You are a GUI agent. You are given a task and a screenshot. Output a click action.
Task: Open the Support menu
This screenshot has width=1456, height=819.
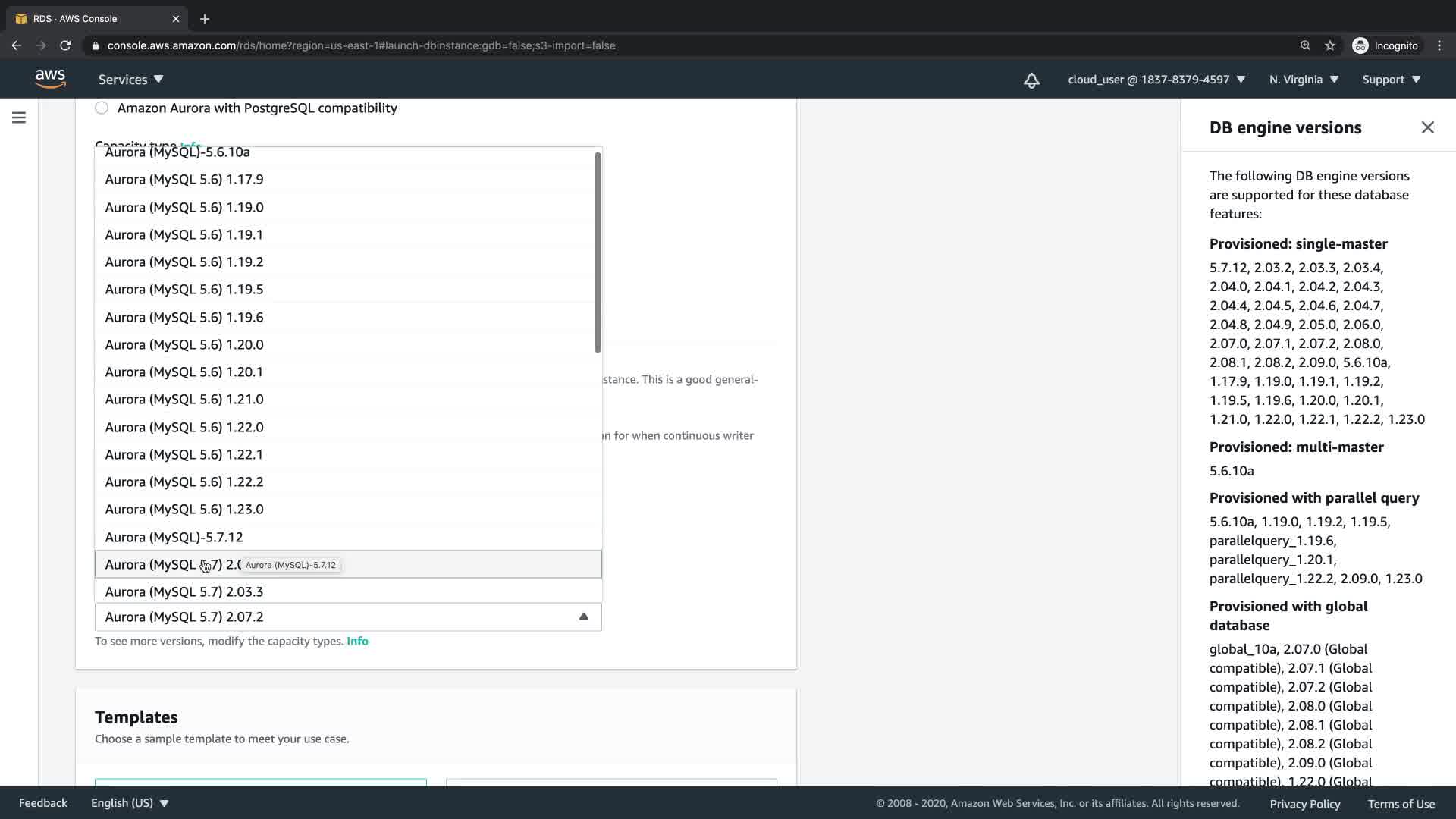point(1391,80)
